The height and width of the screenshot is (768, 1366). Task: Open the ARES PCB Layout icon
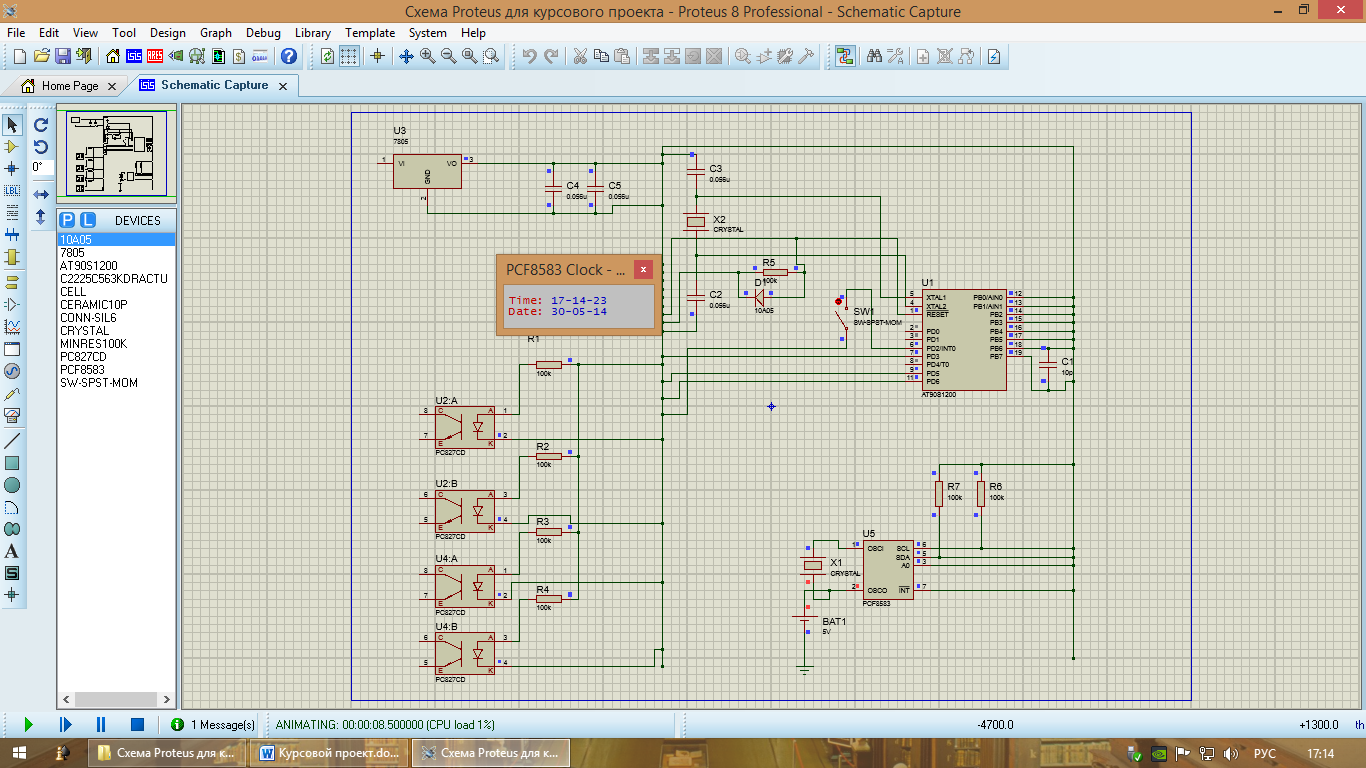155,56
